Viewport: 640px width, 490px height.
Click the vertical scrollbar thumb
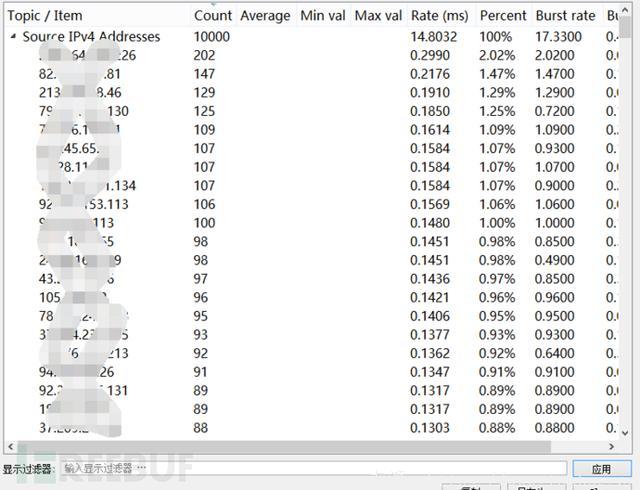[x=625, y=27]
